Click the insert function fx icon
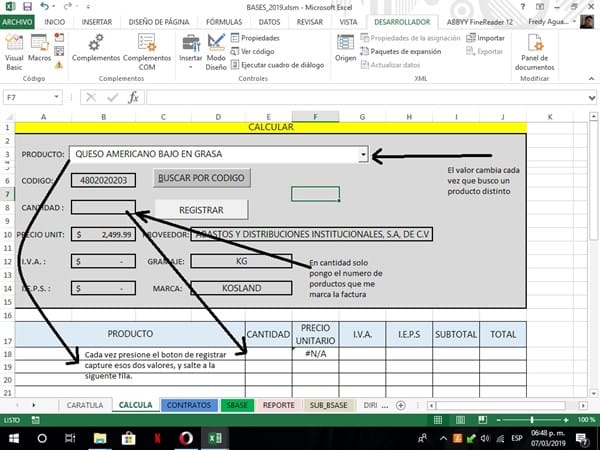The image size is (600, 450). 133,98
